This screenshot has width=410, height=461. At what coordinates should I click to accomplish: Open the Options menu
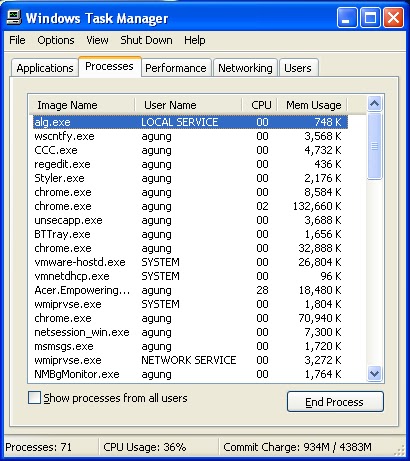point(56,40)
